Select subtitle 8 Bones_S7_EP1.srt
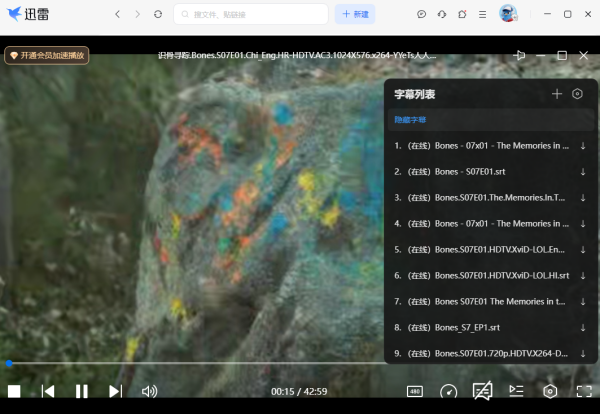 [x=491, y=328]
